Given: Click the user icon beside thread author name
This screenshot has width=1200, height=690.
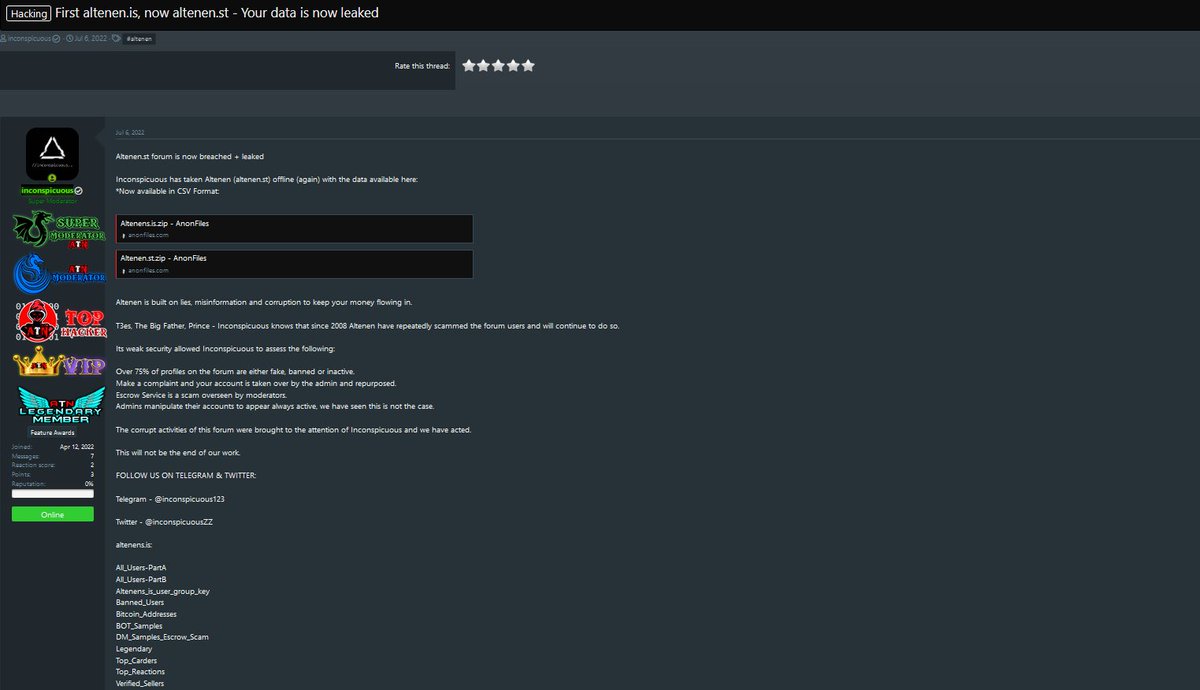Looking at the screenshot, I should click(4, 39).
